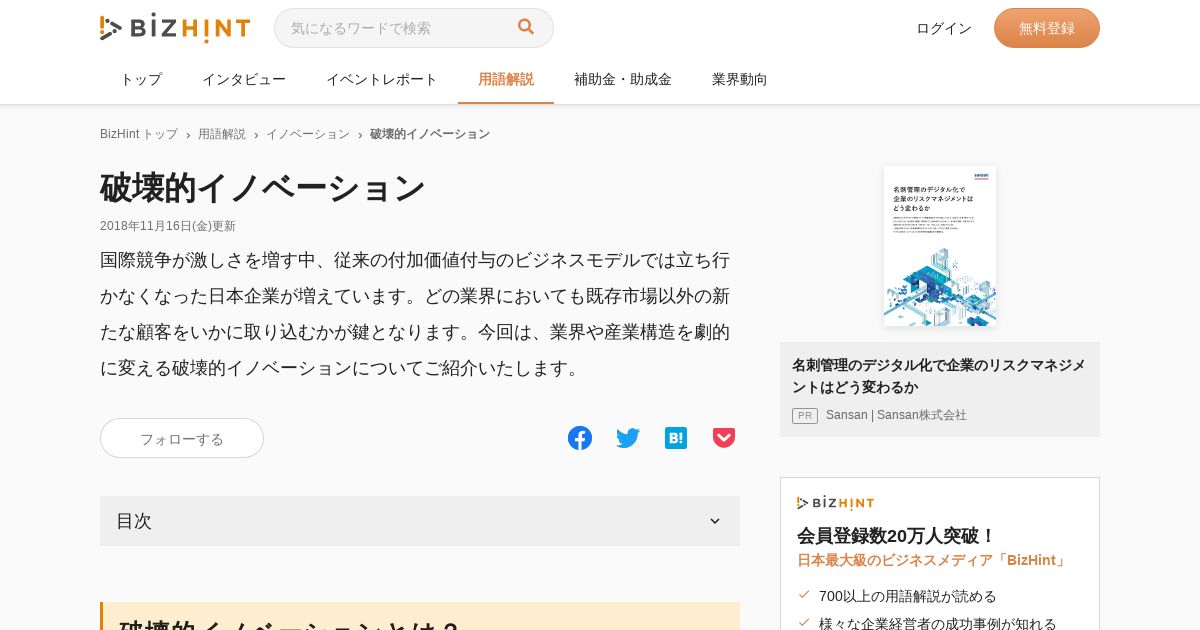The width and height of the screenshot is (1200, 630).
Task: Click the BizHint logo in sidebar registration box
Action: coord(835,503)
